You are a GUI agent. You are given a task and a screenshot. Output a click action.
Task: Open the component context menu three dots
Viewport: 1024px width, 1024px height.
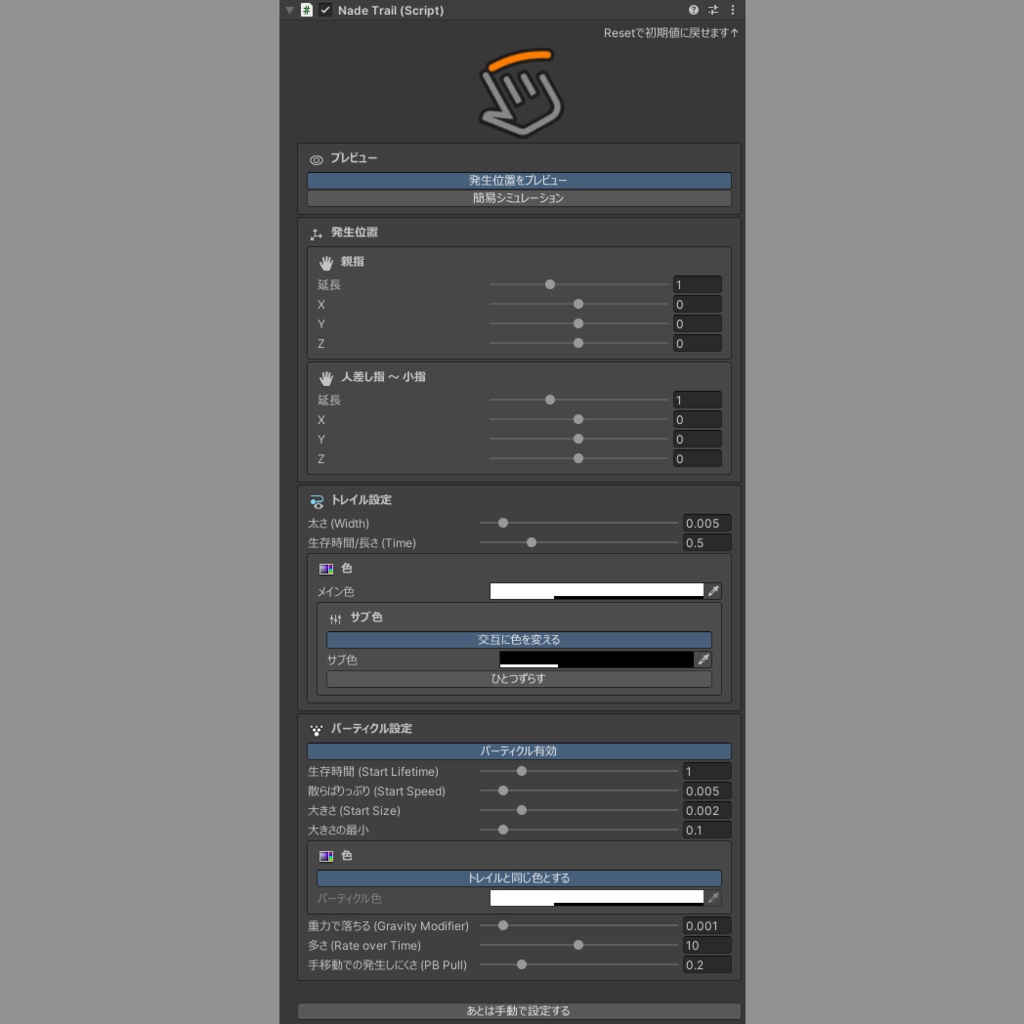pos(733,10)
